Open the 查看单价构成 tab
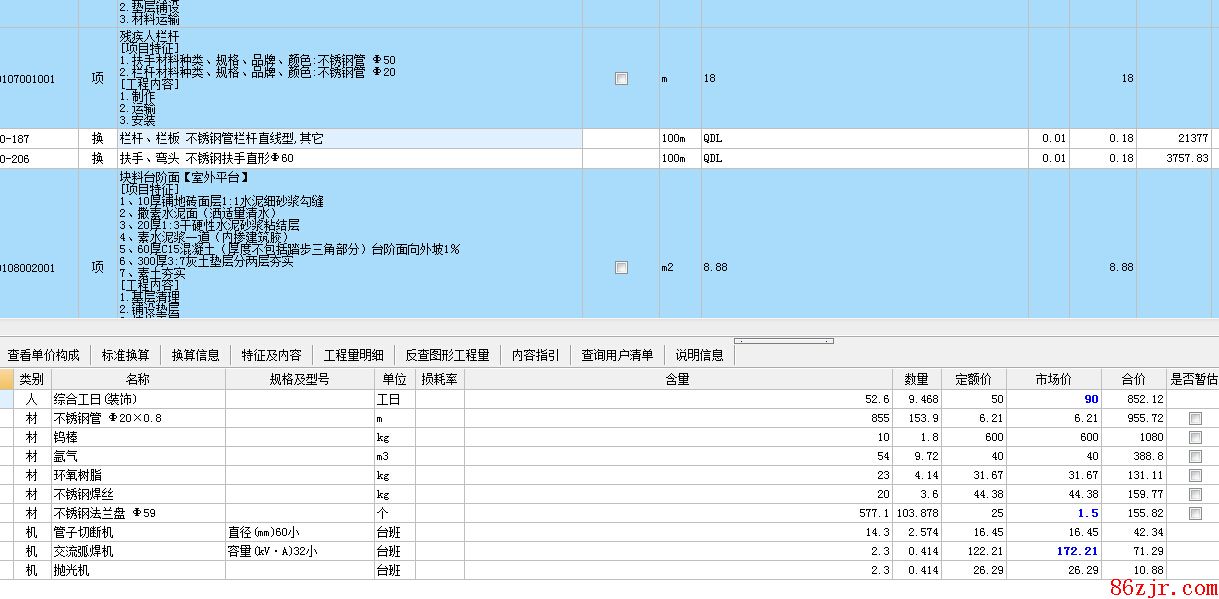1219x599 pixels. (44, 355)
